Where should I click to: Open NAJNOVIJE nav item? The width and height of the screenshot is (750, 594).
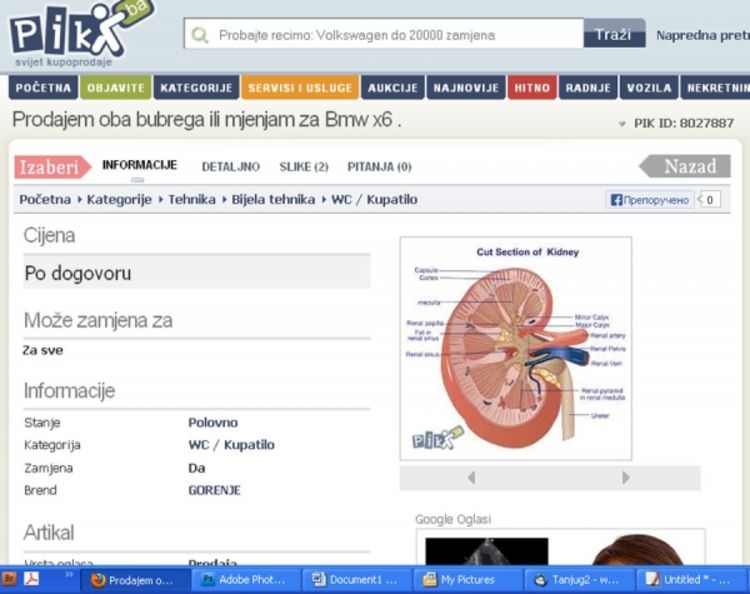tap(466, 88)
